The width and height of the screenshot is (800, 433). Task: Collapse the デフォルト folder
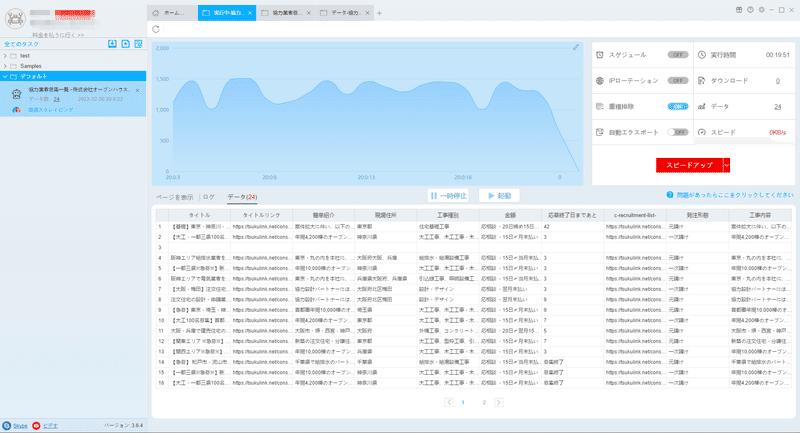coord(5,77)
